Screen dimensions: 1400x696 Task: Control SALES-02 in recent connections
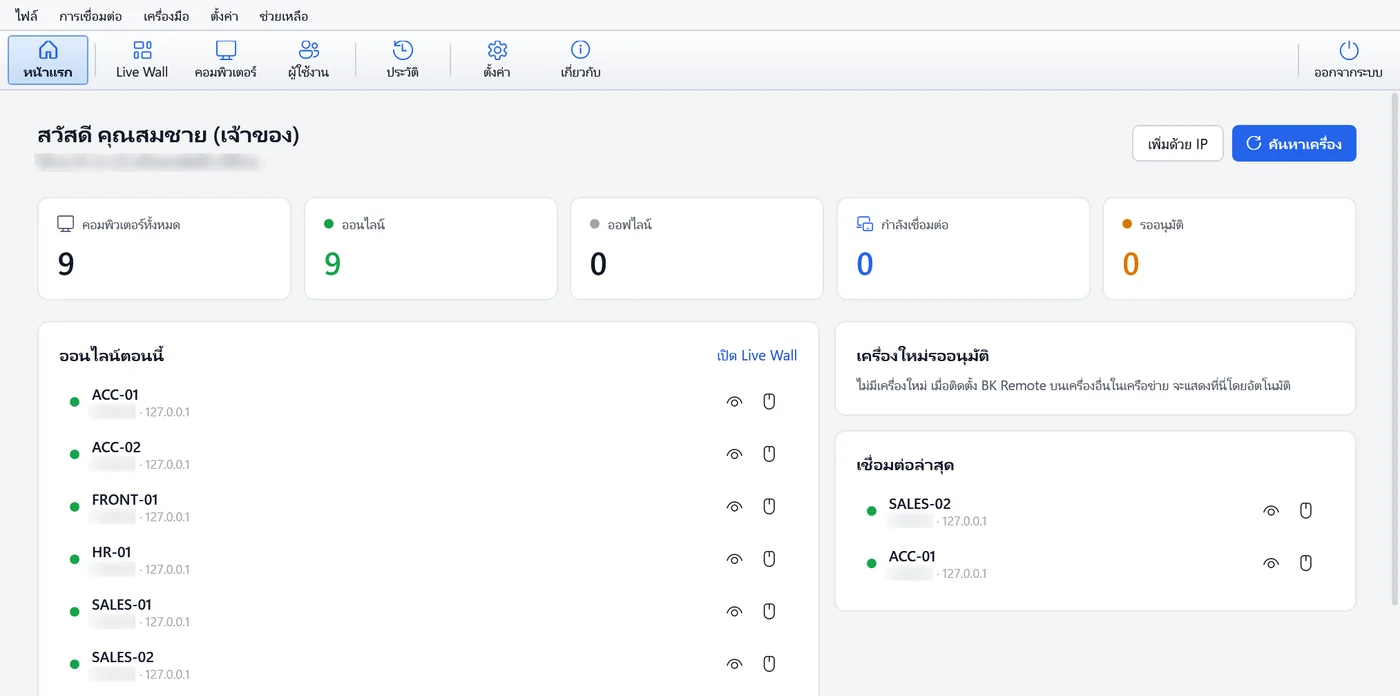click(x=1305, y=511)
